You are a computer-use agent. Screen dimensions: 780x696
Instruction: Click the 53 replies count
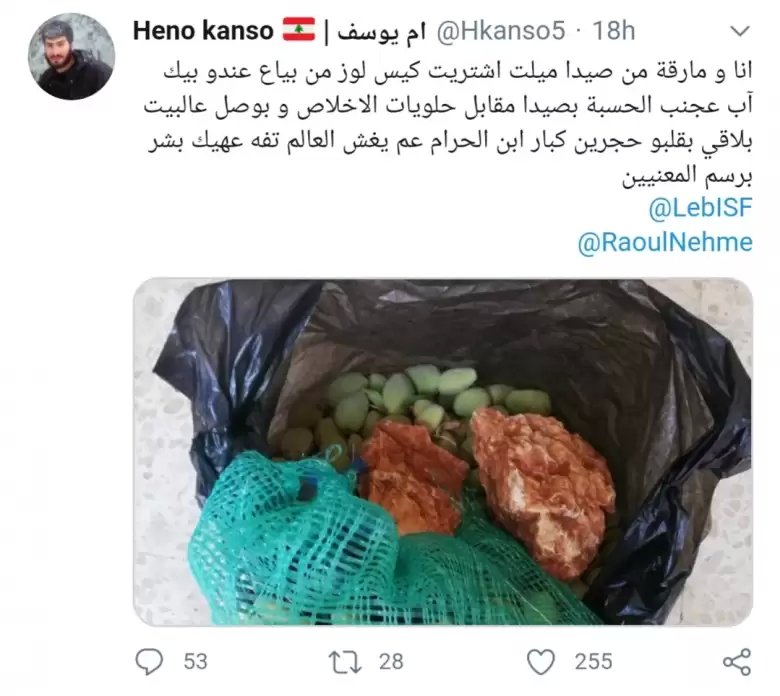click(195, 662)
